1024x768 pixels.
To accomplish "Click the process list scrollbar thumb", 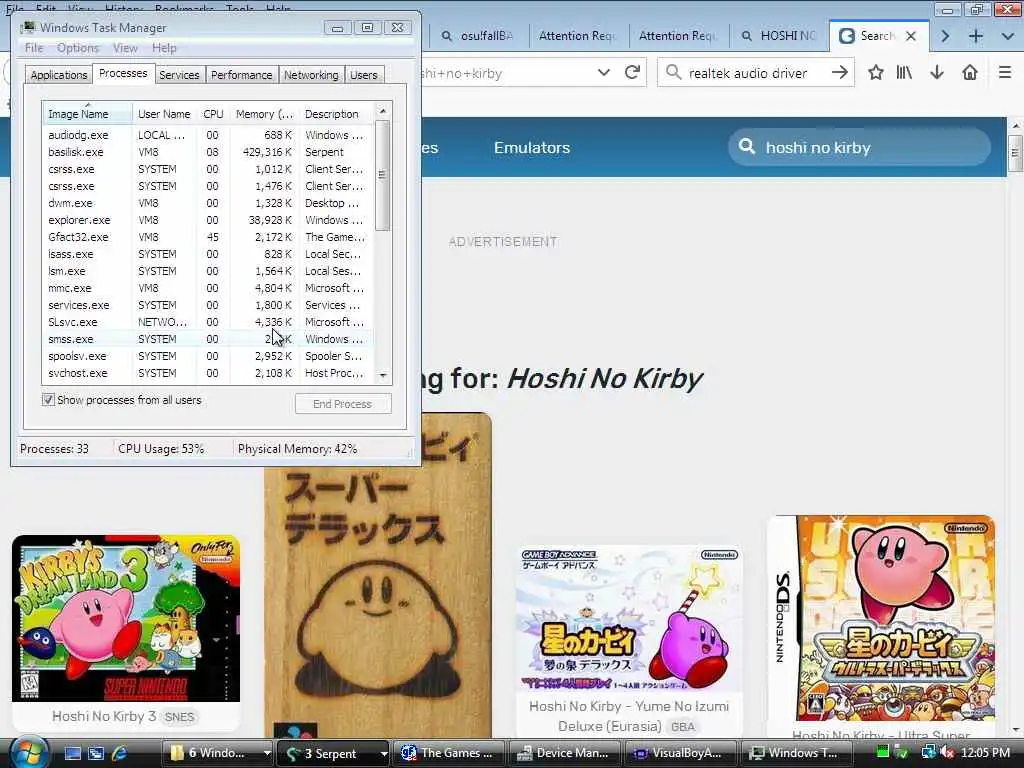I will [383, 175].
